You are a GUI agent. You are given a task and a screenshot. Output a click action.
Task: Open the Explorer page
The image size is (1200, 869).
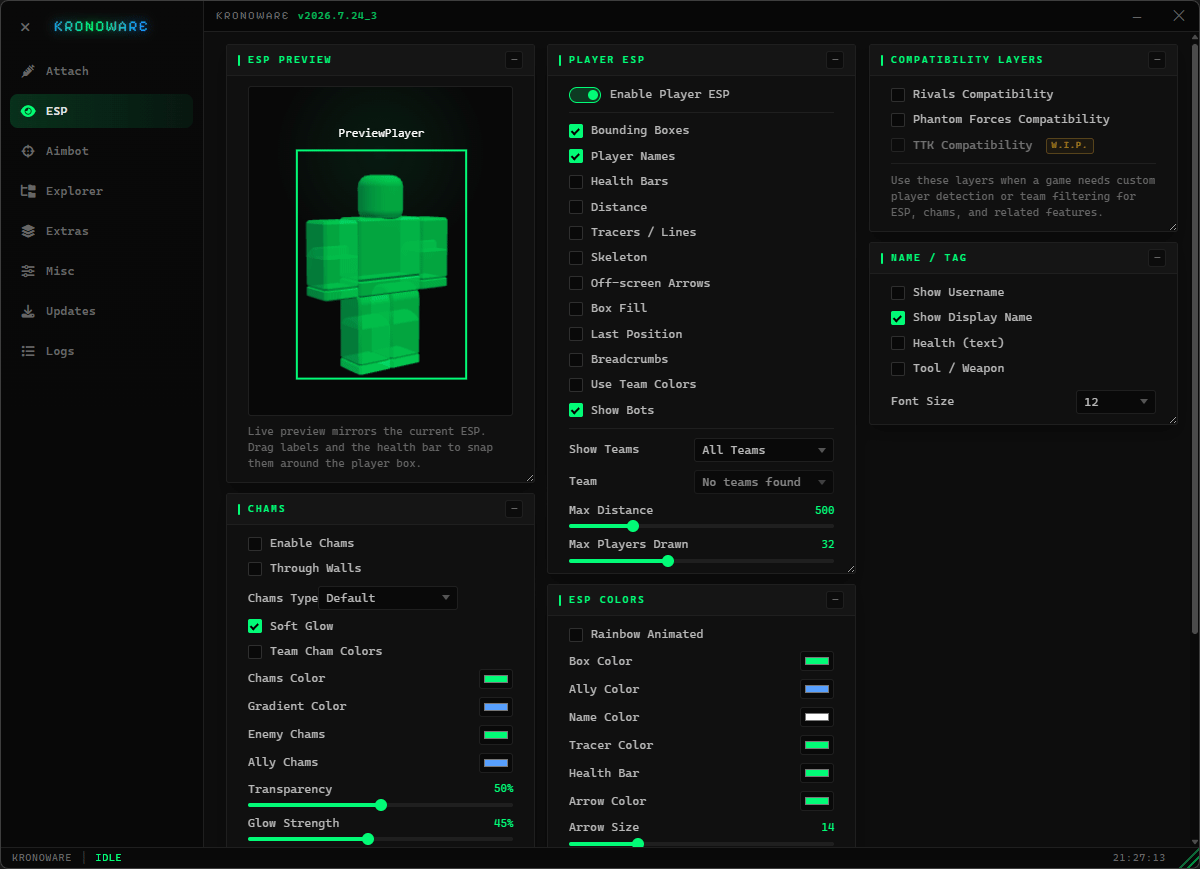(x=101, y=191)
